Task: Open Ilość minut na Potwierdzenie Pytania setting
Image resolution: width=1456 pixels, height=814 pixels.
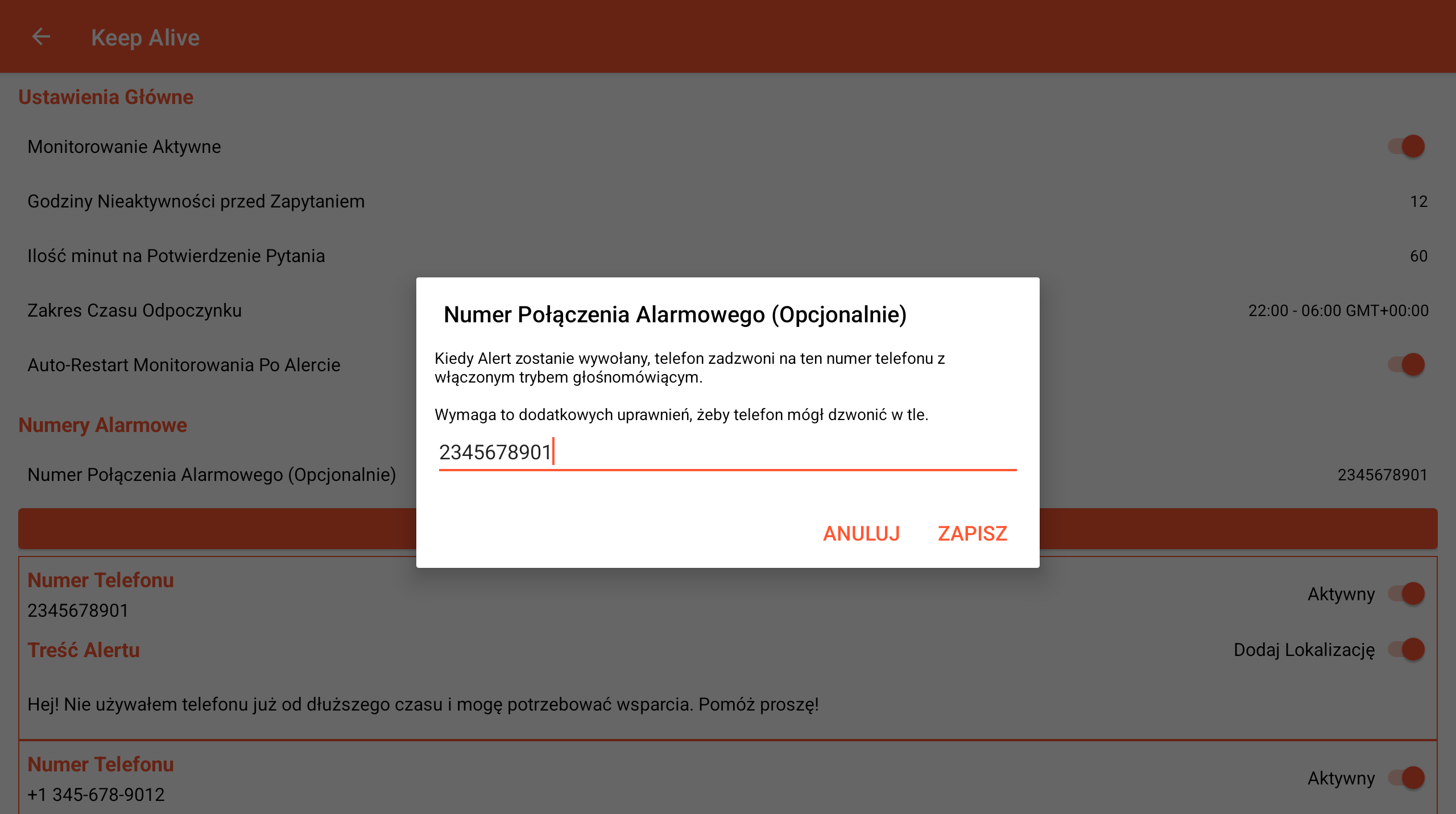Action: point(176,256)
